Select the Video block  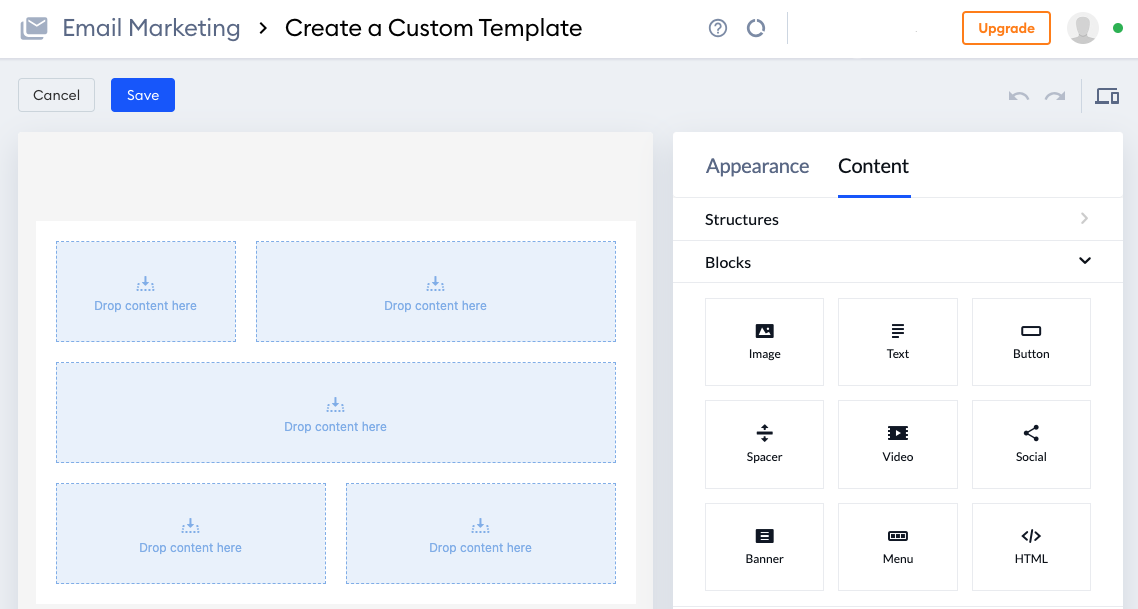(x=898, y=444)
